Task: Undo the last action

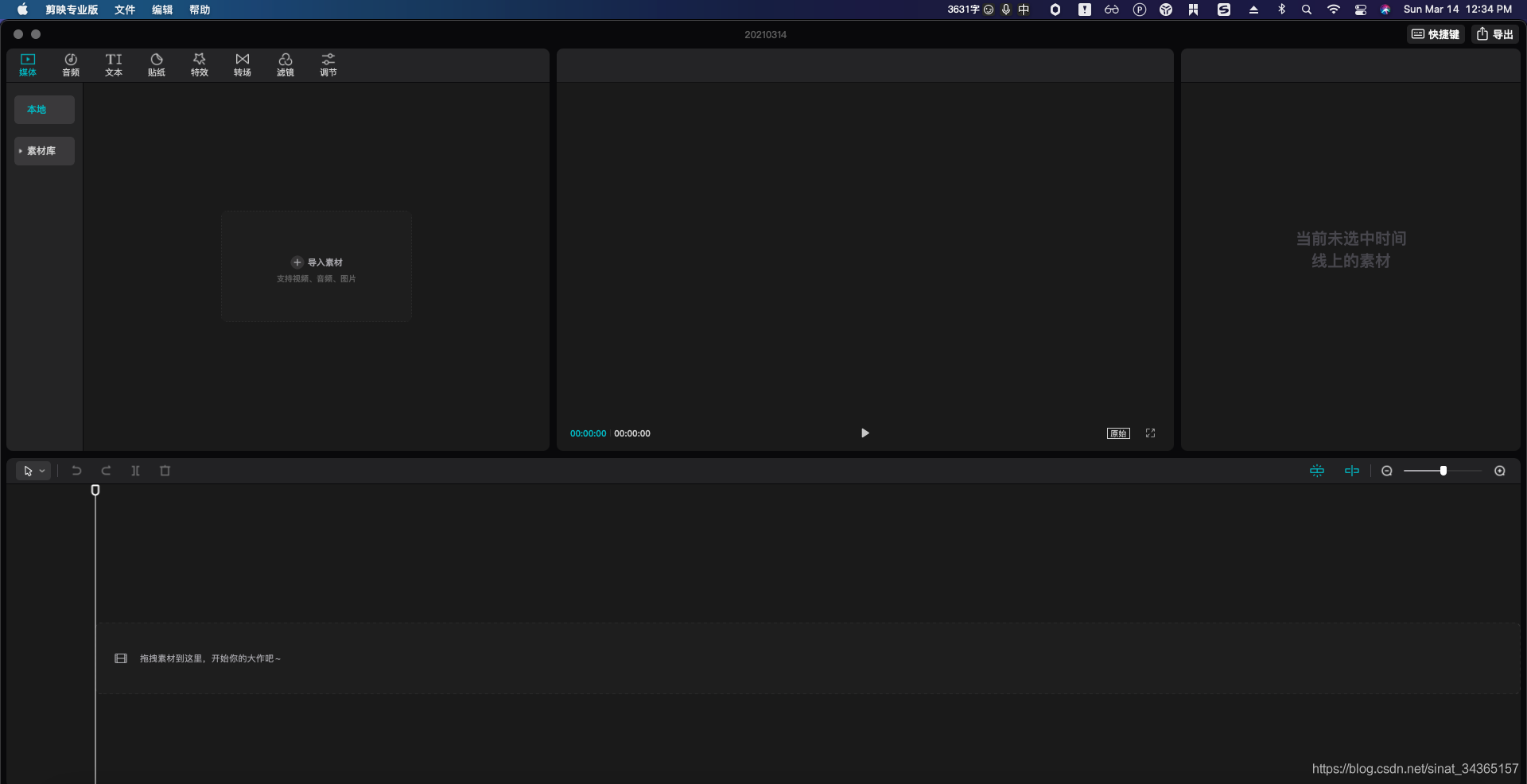Action: coord(76,471)
